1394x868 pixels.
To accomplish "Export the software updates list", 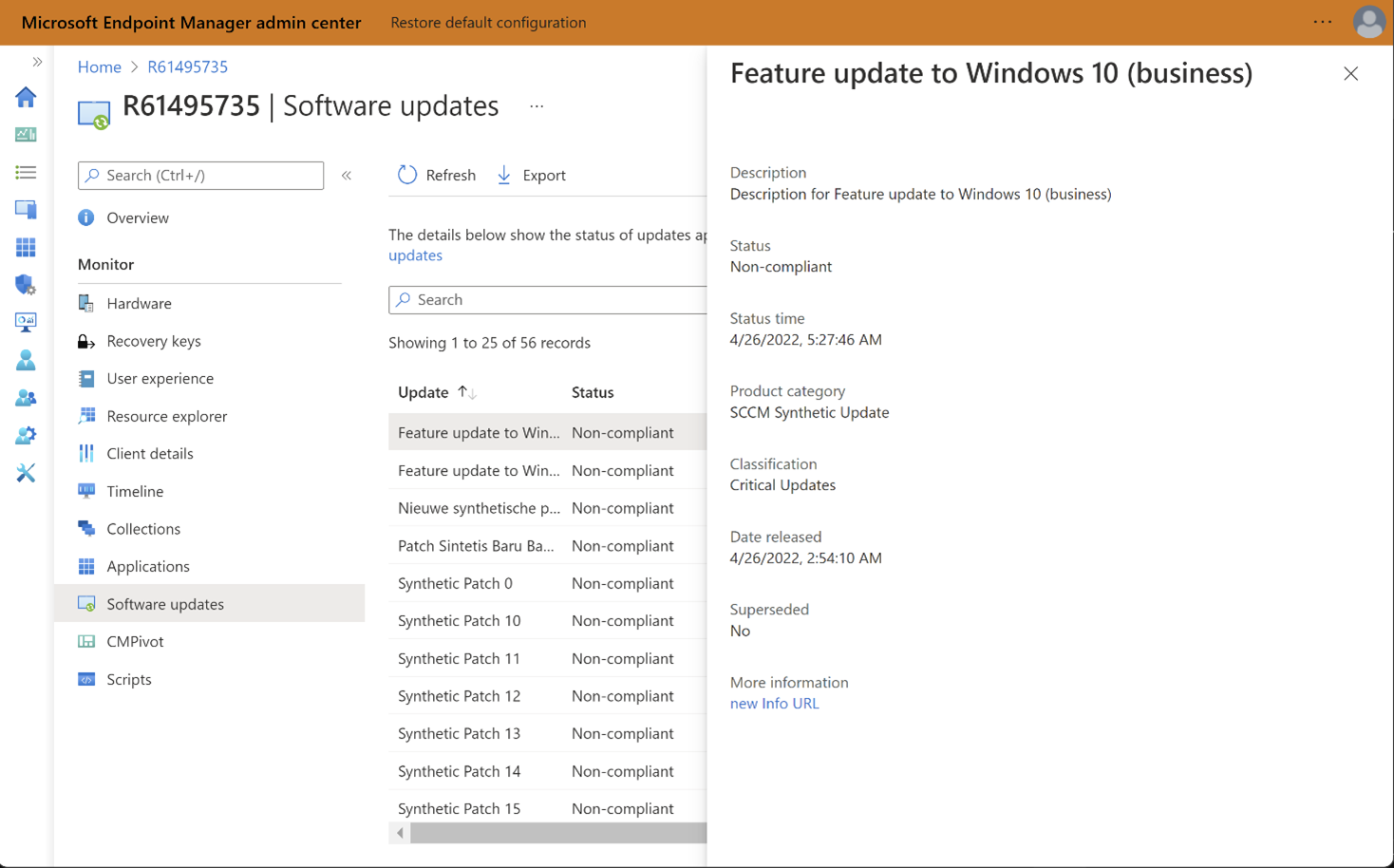I will (x=532, y=175).
